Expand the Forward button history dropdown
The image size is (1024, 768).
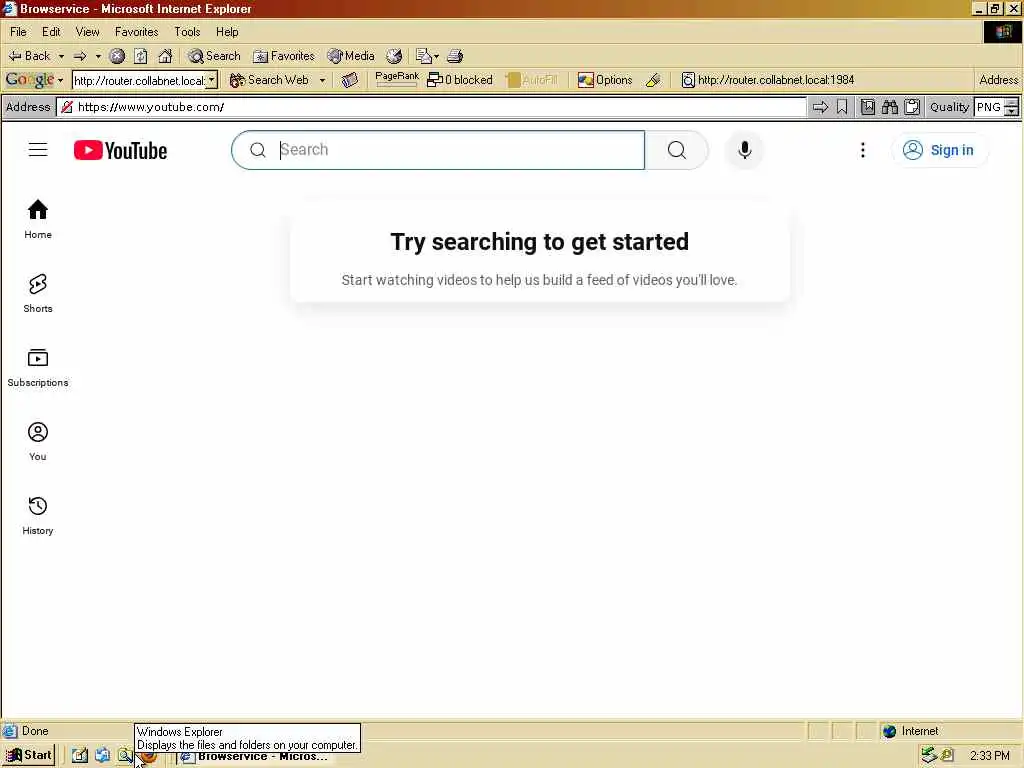coord(98,57)
